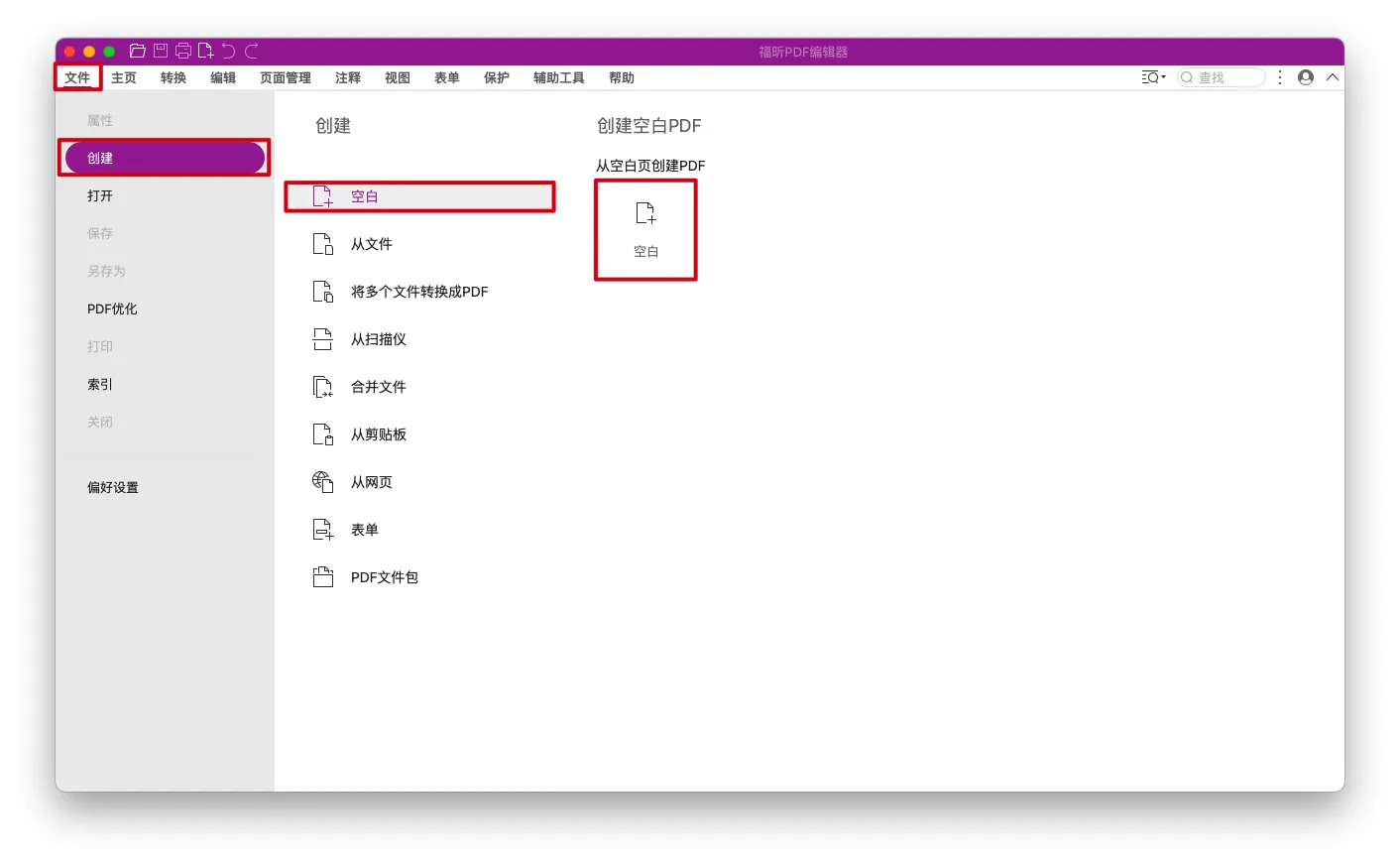Click the redo arrow icon
Screen dimensions: 1400x865
(x=252, y=51)
